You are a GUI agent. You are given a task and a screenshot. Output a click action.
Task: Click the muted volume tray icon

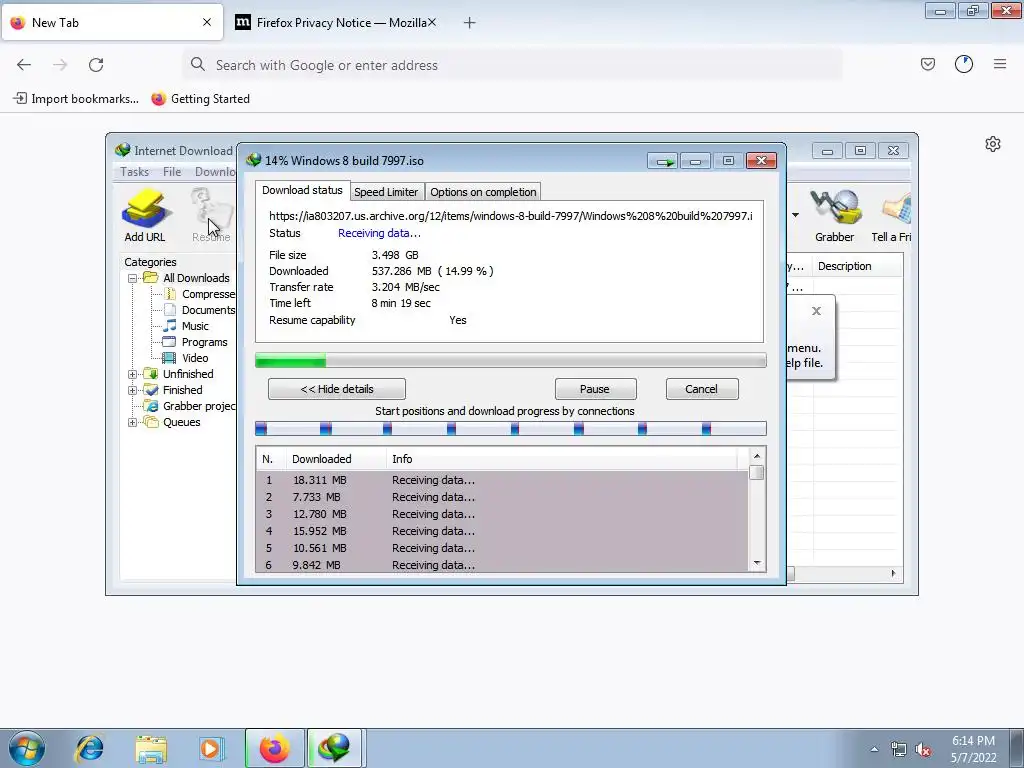click(x=923, y=750)
